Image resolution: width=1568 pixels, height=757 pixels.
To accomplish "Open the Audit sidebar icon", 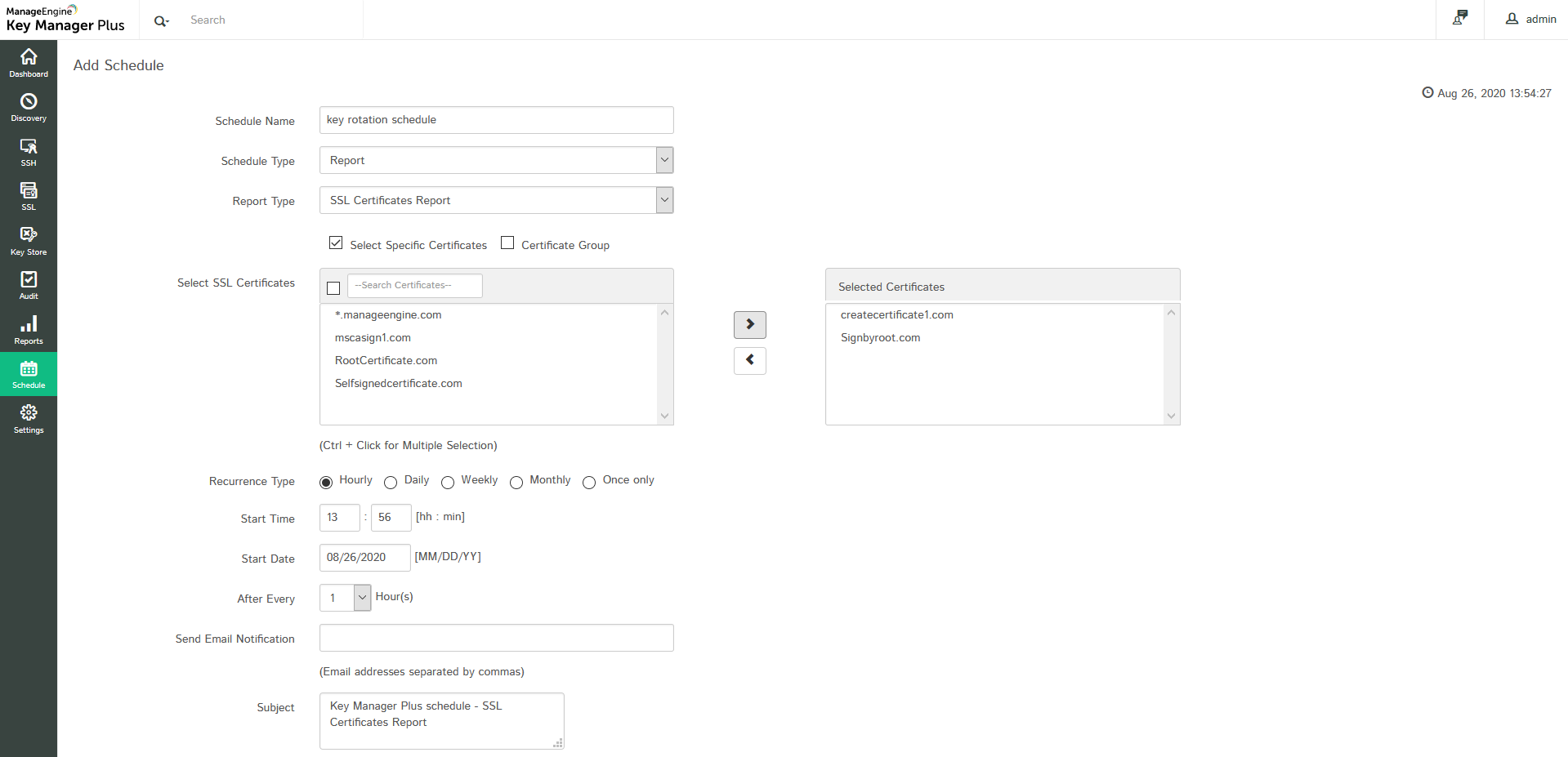I will [x=29, y=280].
